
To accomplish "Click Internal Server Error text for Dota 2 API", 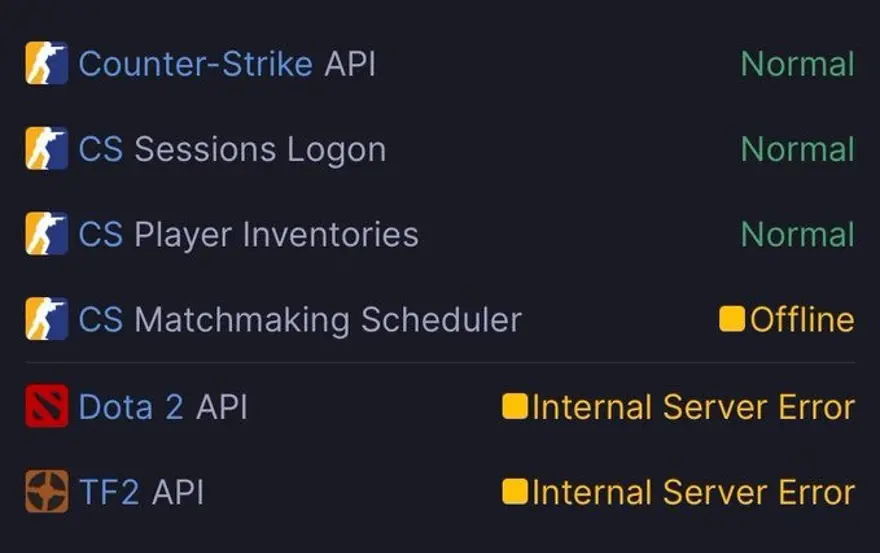I will [x=693, y=407].
